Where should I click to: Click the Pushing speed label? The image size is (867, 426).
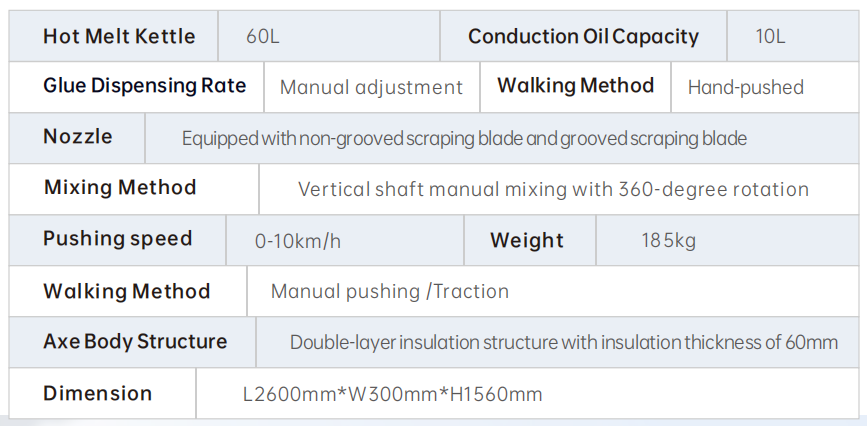117,238
